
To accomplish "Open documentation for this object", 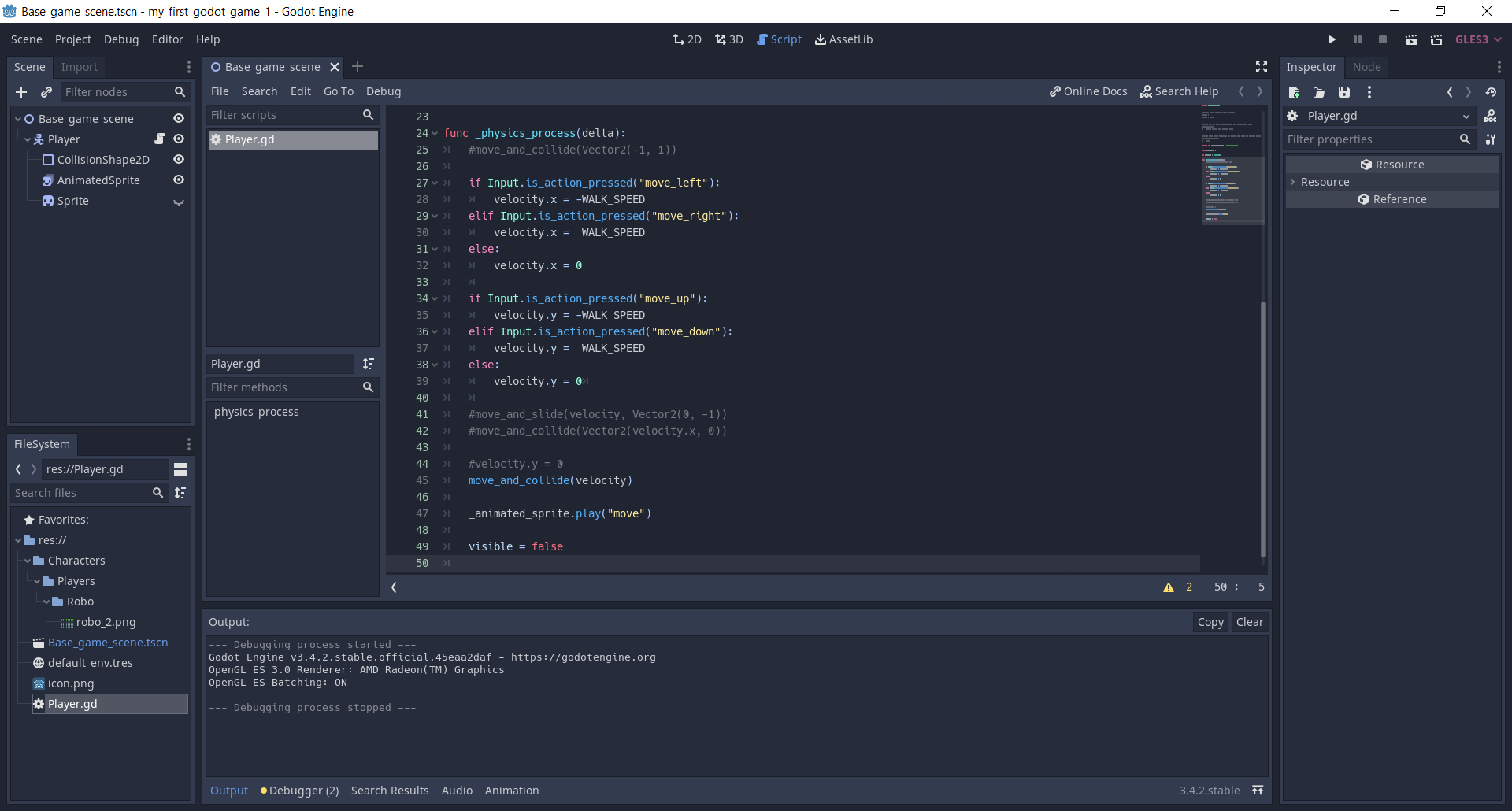I will [x=1491, y=116].
